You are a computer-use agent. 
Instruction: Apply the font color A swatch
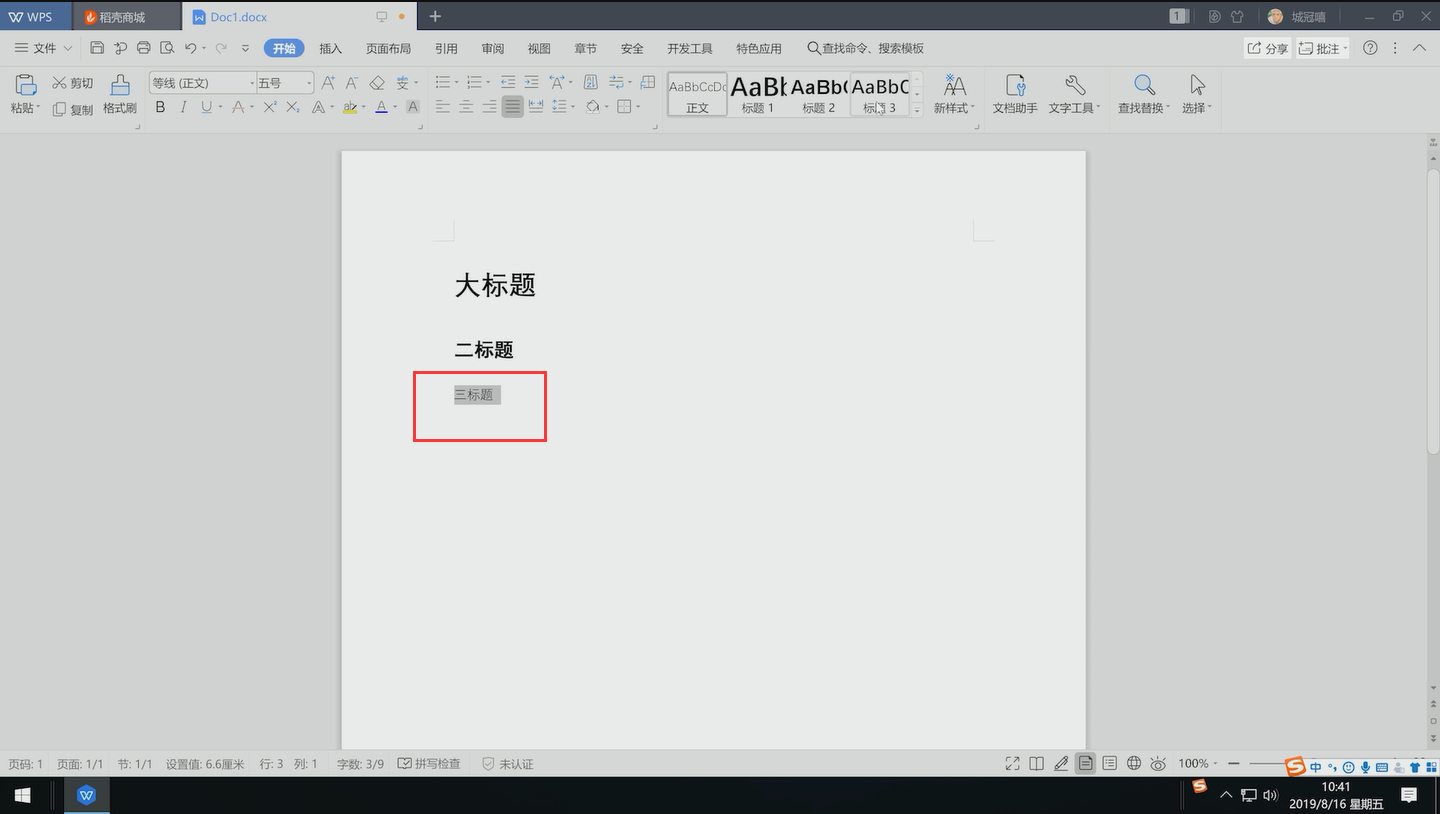click(381, 107)
